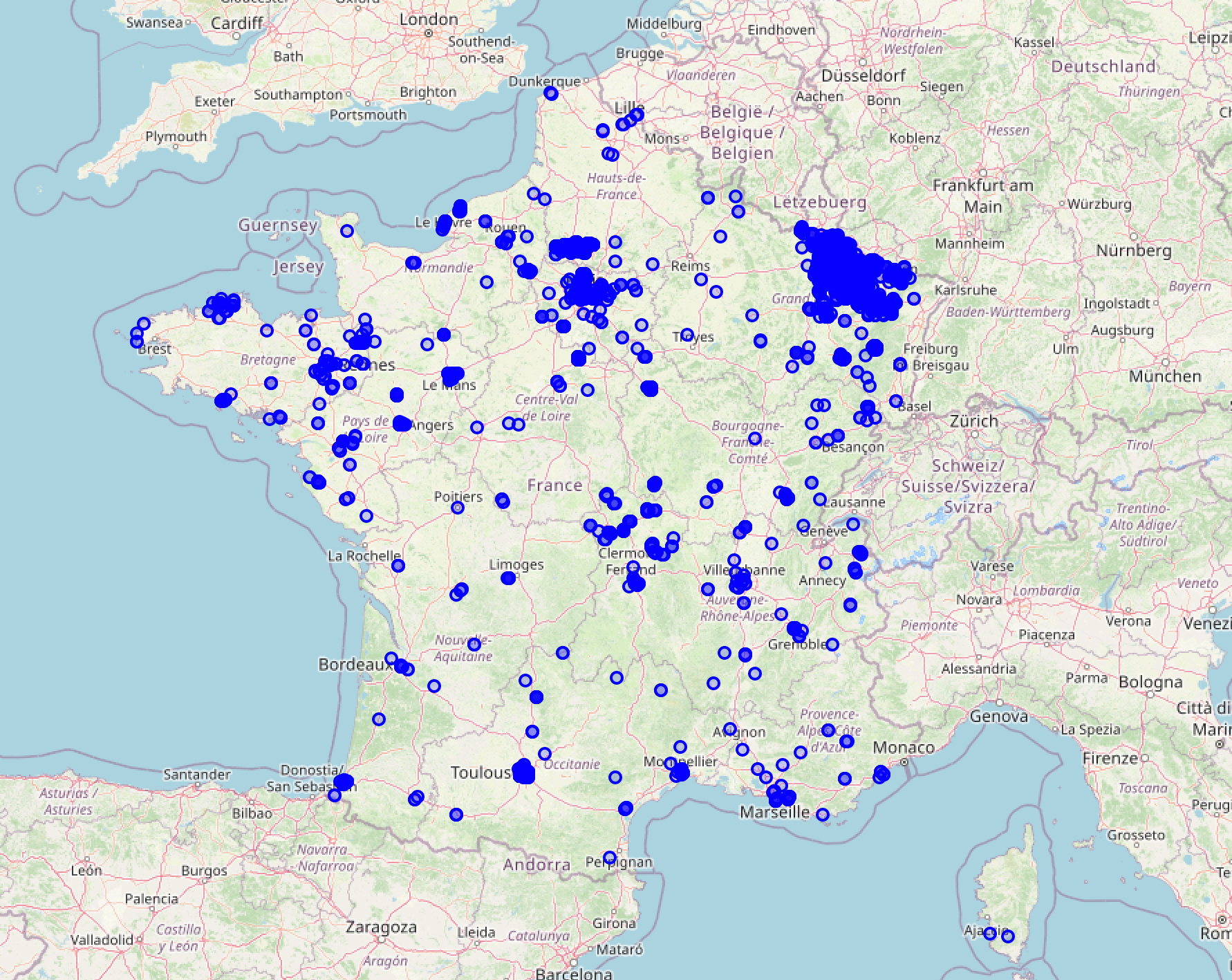
Task: Click the Brest label
Action: [155, 349]
